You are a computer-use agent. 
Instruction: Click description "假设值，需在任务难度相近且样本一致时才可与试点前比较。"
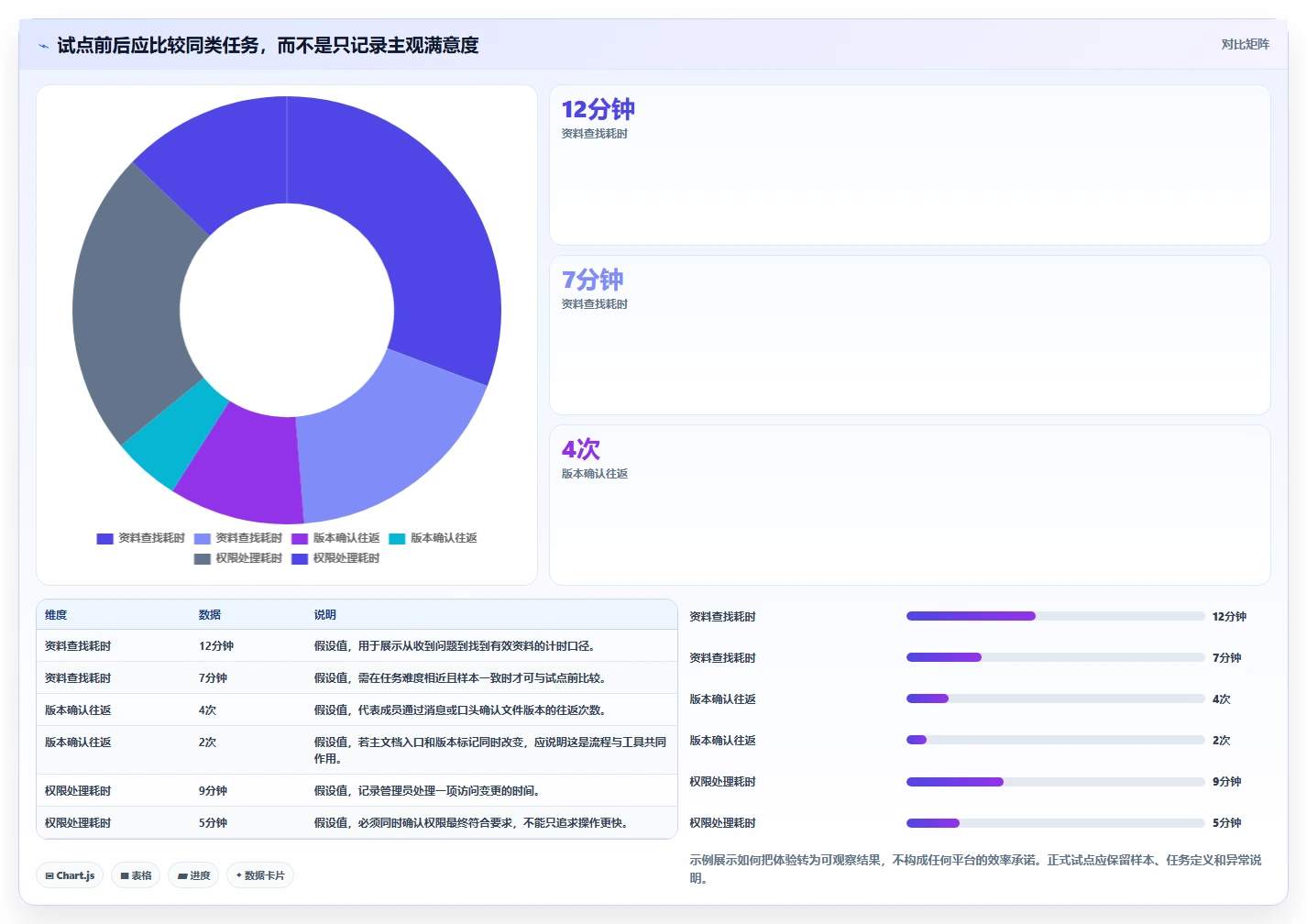(x=463, y=678)
